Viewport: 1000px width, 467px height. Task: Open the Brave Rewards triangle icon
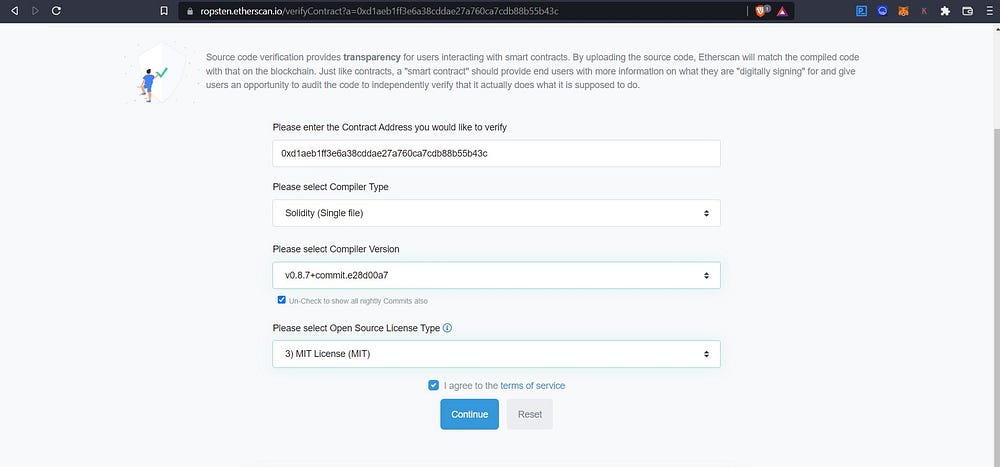coord(782,11)
